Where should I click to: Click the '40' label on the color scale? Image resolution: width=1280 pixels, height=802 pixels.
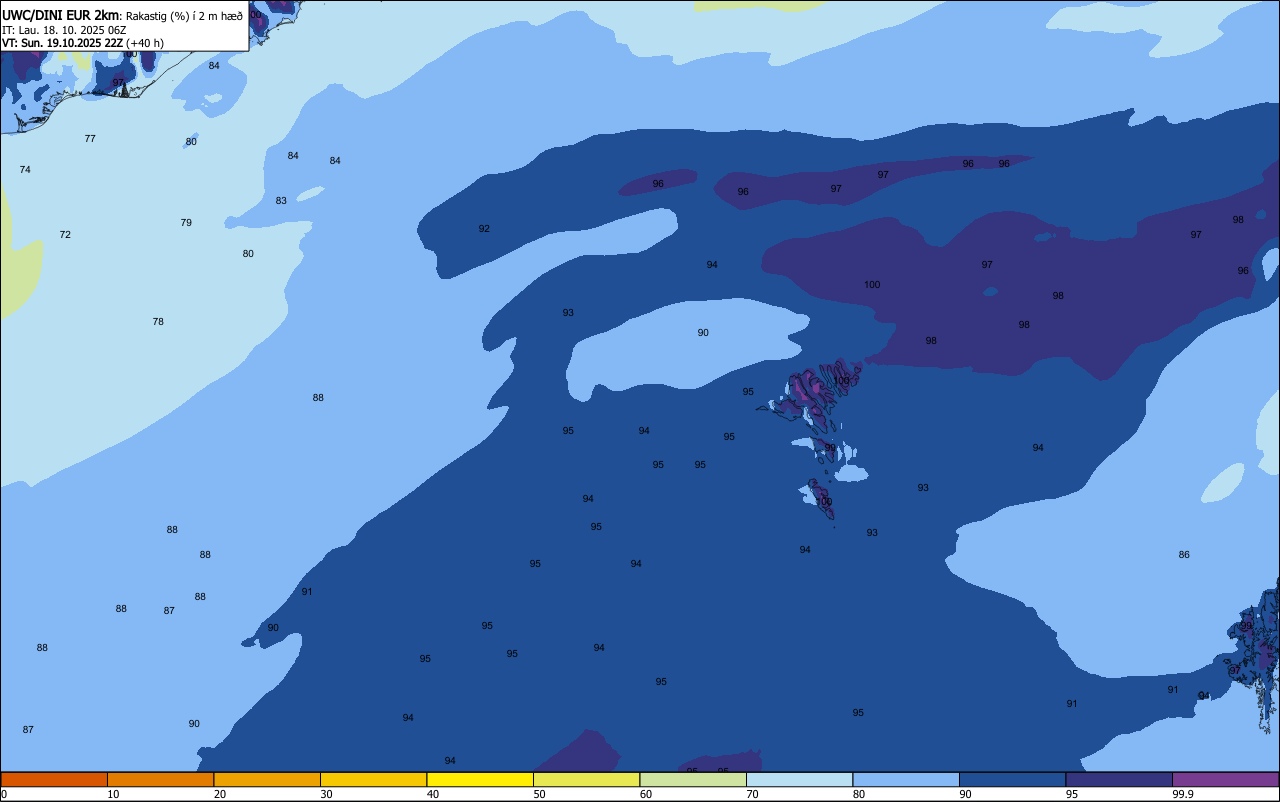coord(433,794)
